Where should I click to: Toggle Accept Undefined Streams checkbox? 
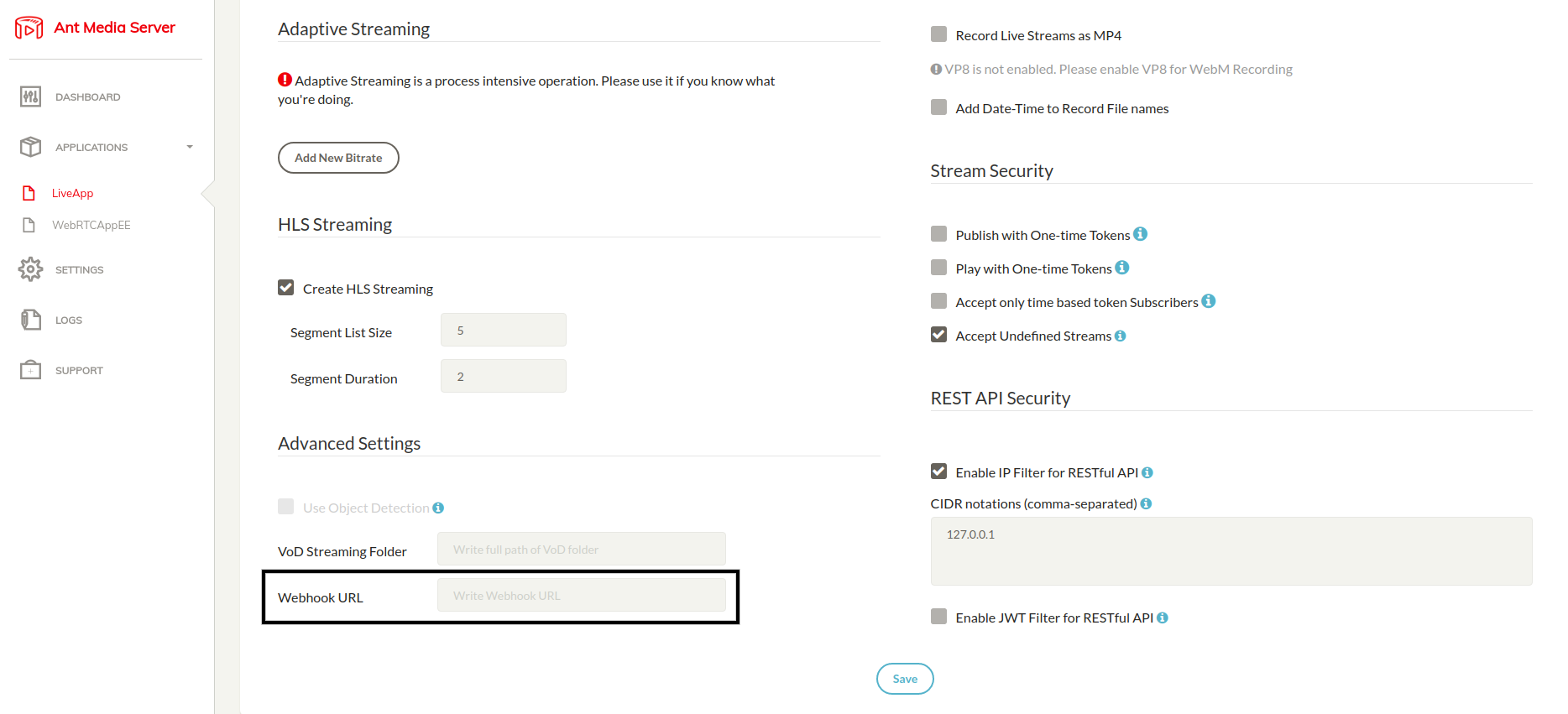[x=938, y=335]
